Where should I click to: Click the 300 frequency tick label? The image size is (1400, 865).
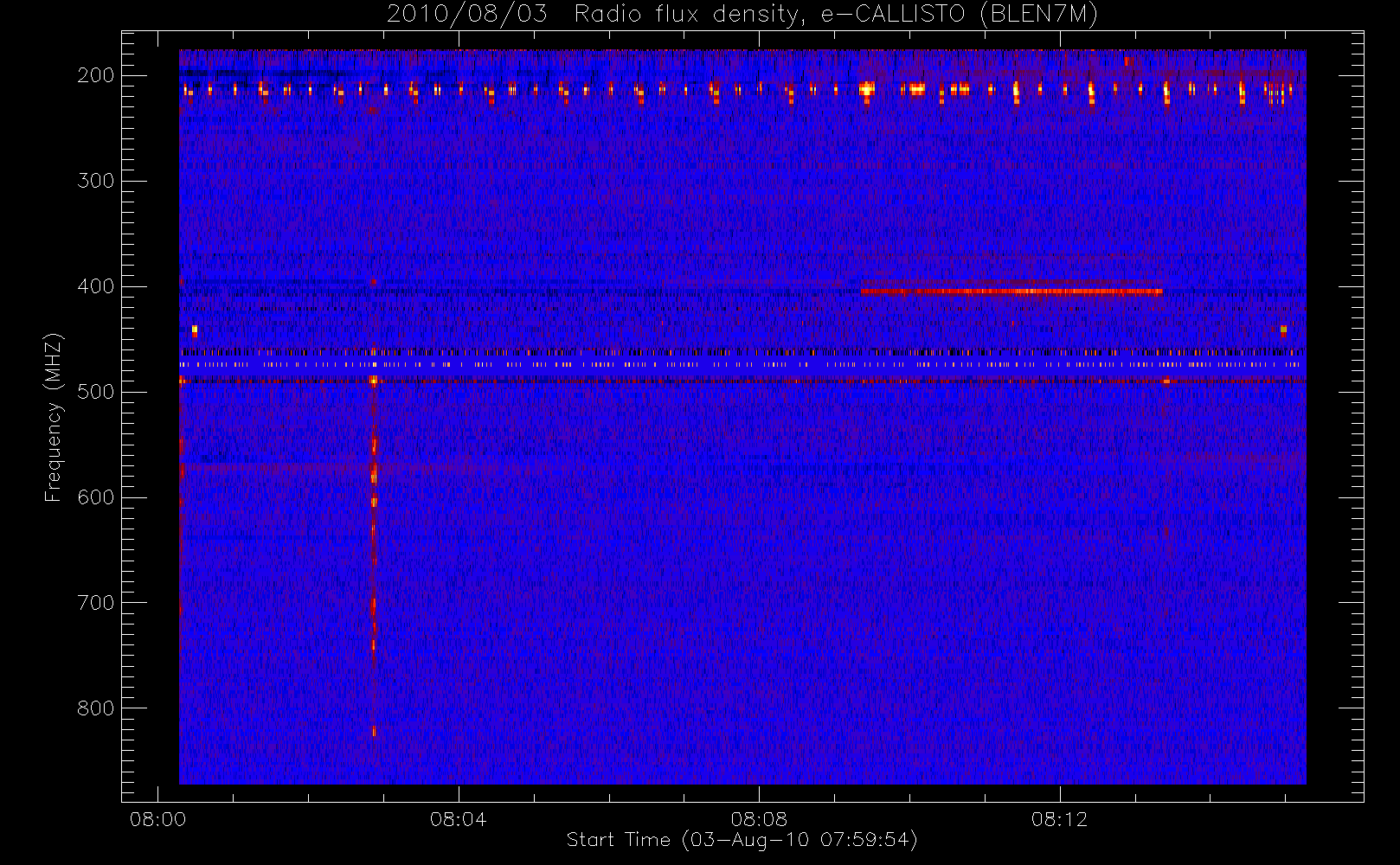[96, 181]
